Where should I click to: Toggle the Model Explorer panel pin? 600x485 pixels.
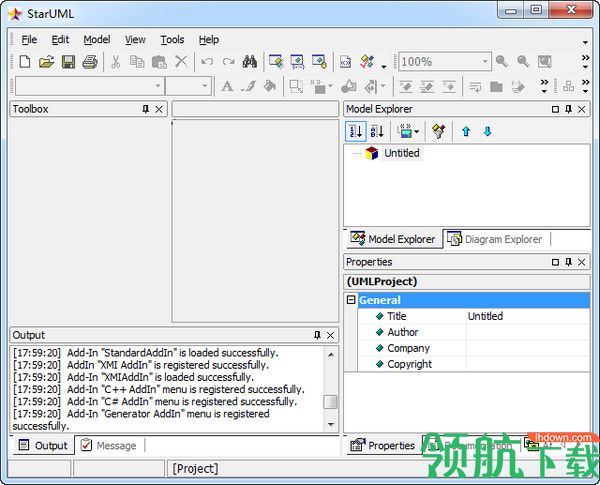click(568, 109)
